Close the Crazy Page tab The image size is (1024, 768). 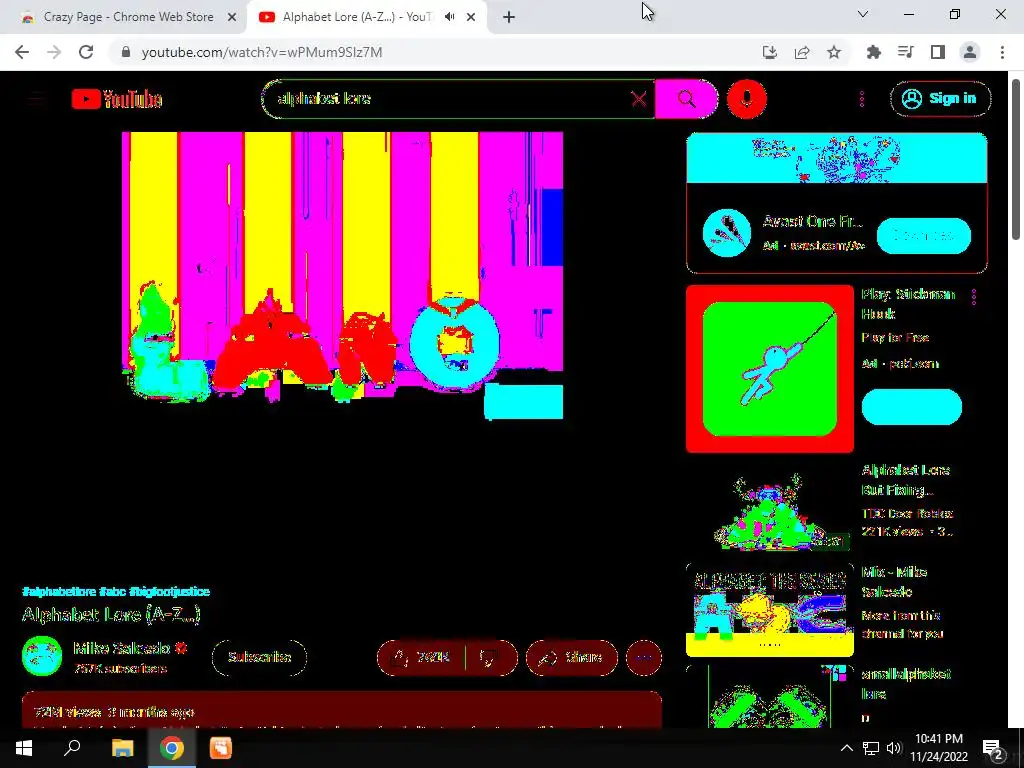coord(232,17)
